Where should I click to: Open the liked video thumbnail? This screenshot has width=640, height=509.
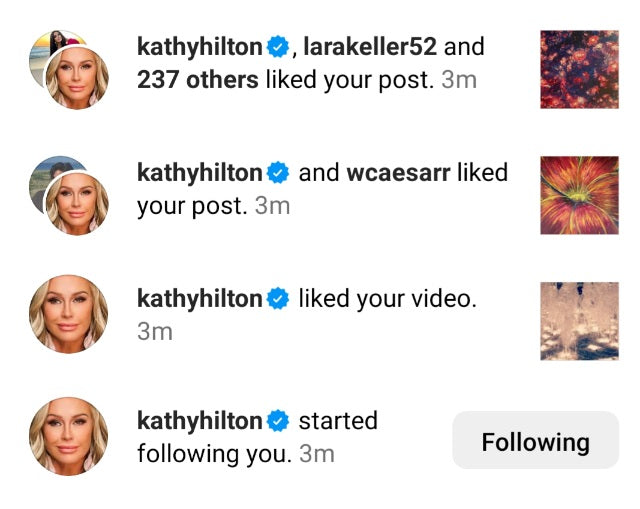point(579,321)
